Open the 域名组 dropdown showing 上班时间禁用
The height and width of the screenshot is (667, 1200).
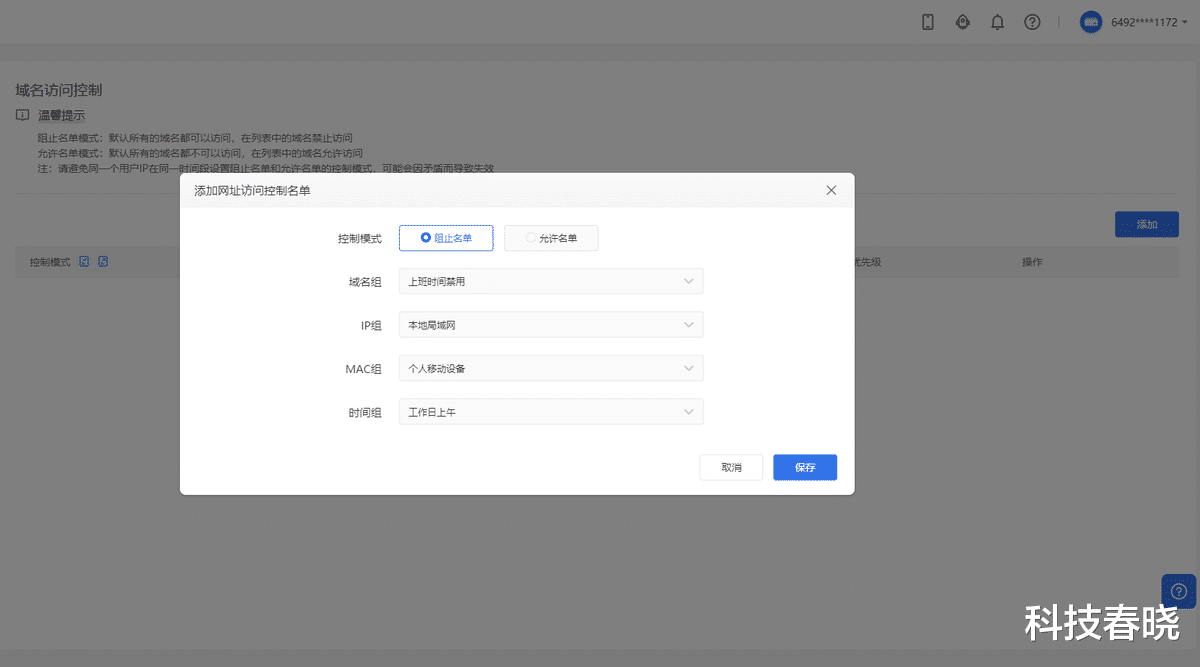(551, 282)
